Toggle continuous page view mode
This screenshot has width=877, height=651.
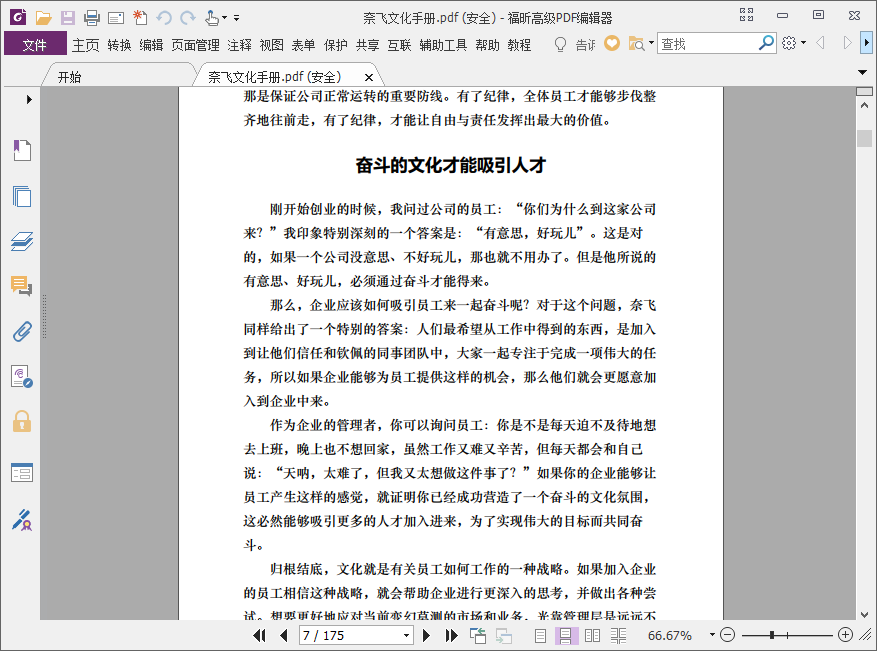point(565,635)
